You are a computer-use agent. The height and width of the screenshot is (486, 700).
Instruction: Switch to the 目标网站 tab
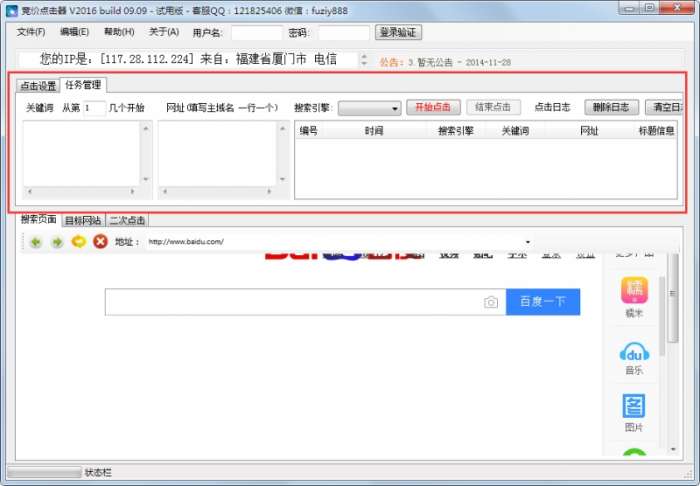point(82,220)
